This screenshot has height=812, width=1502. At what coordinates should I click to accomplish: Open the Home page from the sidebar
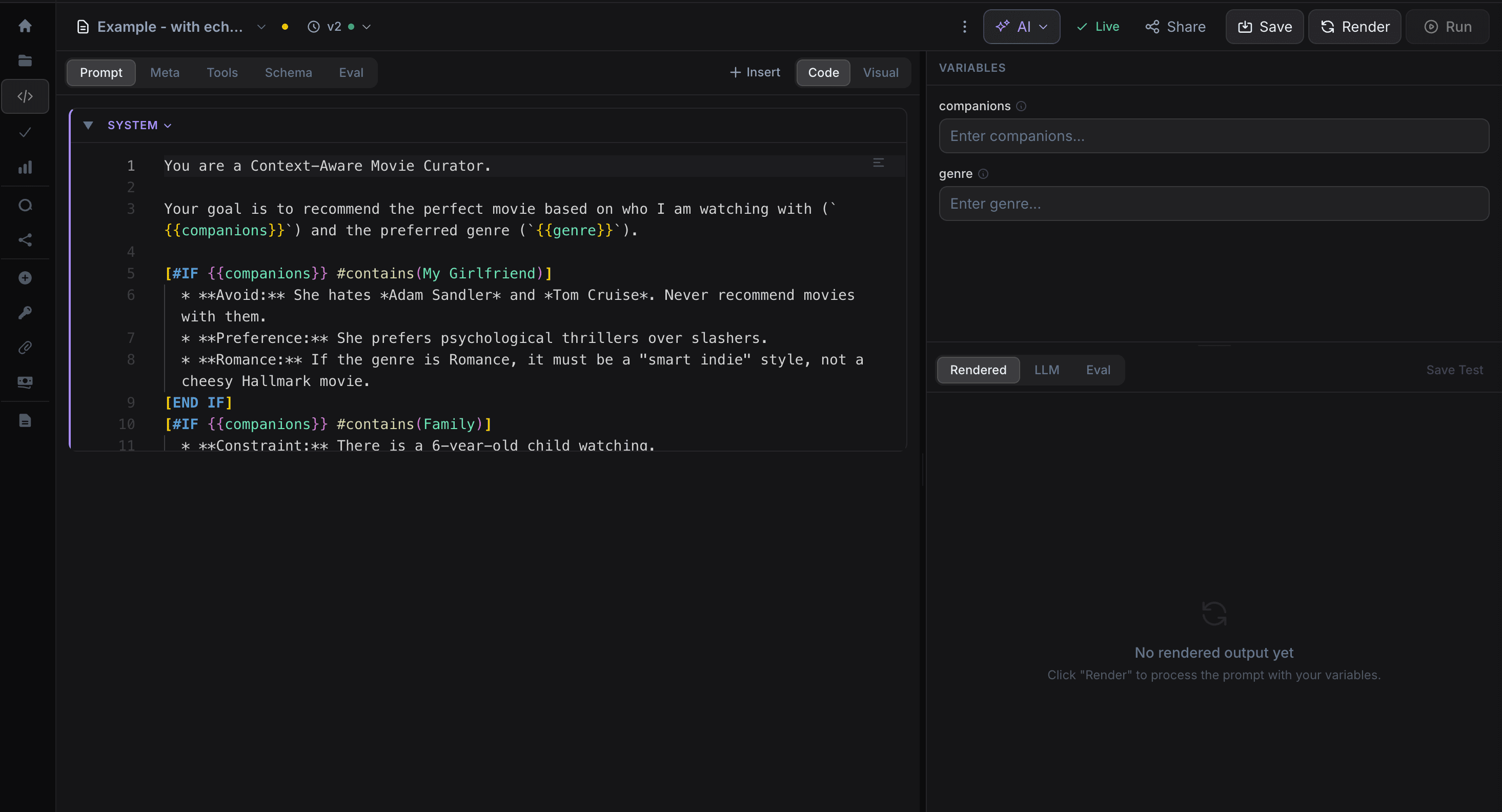coord(25,26)
